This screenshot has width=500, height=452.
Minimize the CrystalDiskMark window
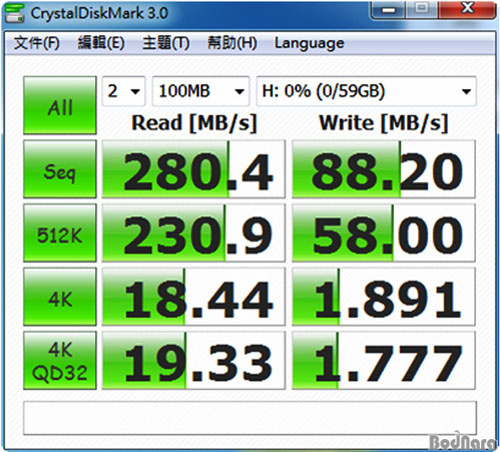pyautogui.click(x=388, y=10)
